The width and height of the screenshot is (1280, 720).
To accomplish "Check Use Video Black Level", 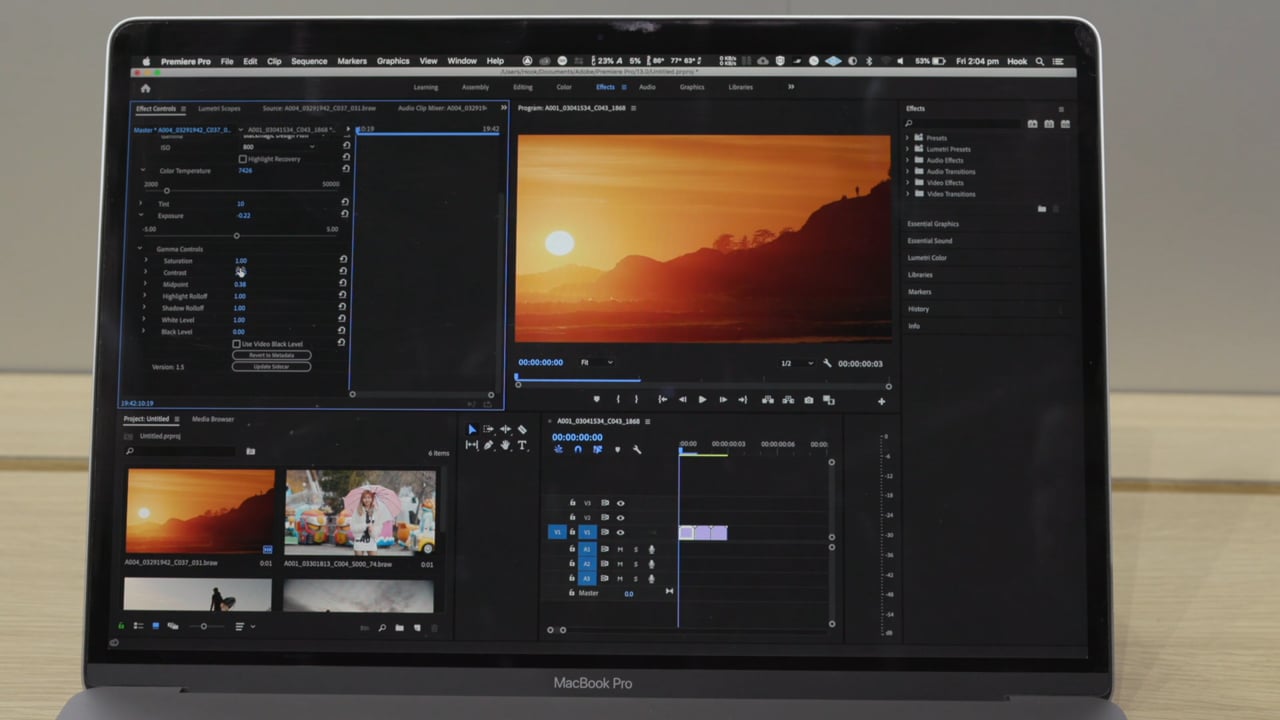I will (x=238, y=343).
